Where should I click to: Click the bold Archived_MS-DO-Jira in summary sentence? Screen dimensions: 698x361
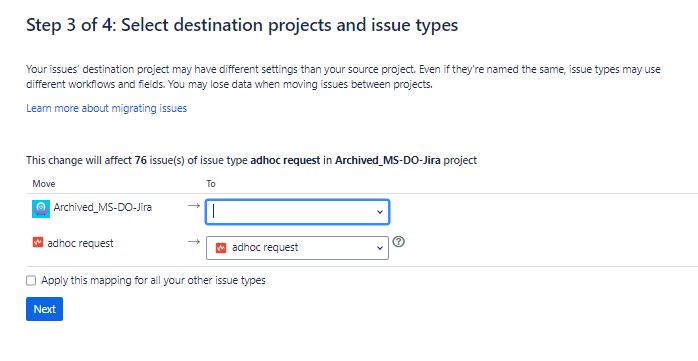tap(388, 160)
